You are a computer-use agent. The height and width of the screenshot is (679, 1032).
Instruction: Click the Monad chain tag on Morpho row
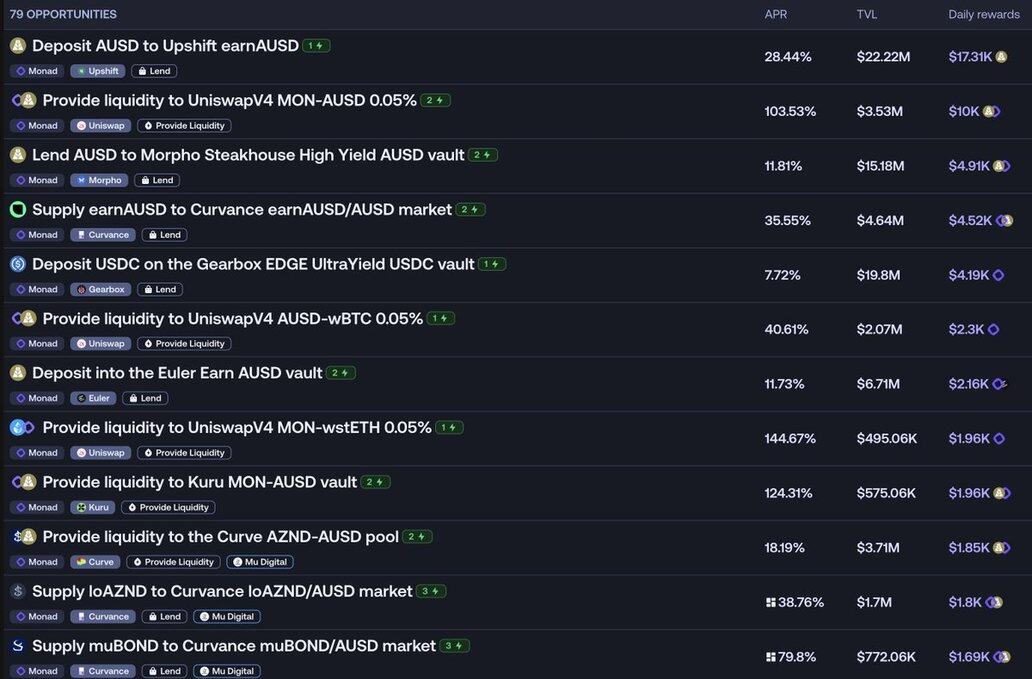coord(37,180)
